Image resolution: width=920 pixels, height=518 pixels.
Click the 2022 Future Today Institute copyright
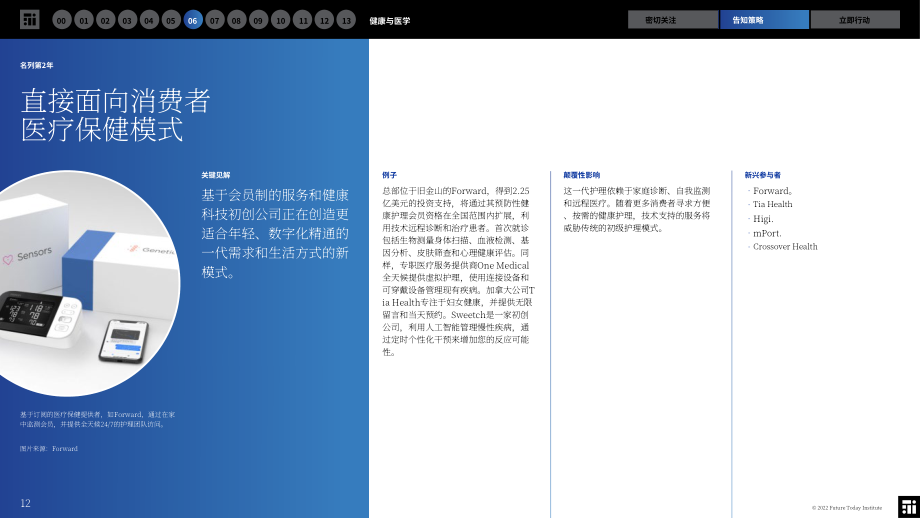[x=847, y=507]
